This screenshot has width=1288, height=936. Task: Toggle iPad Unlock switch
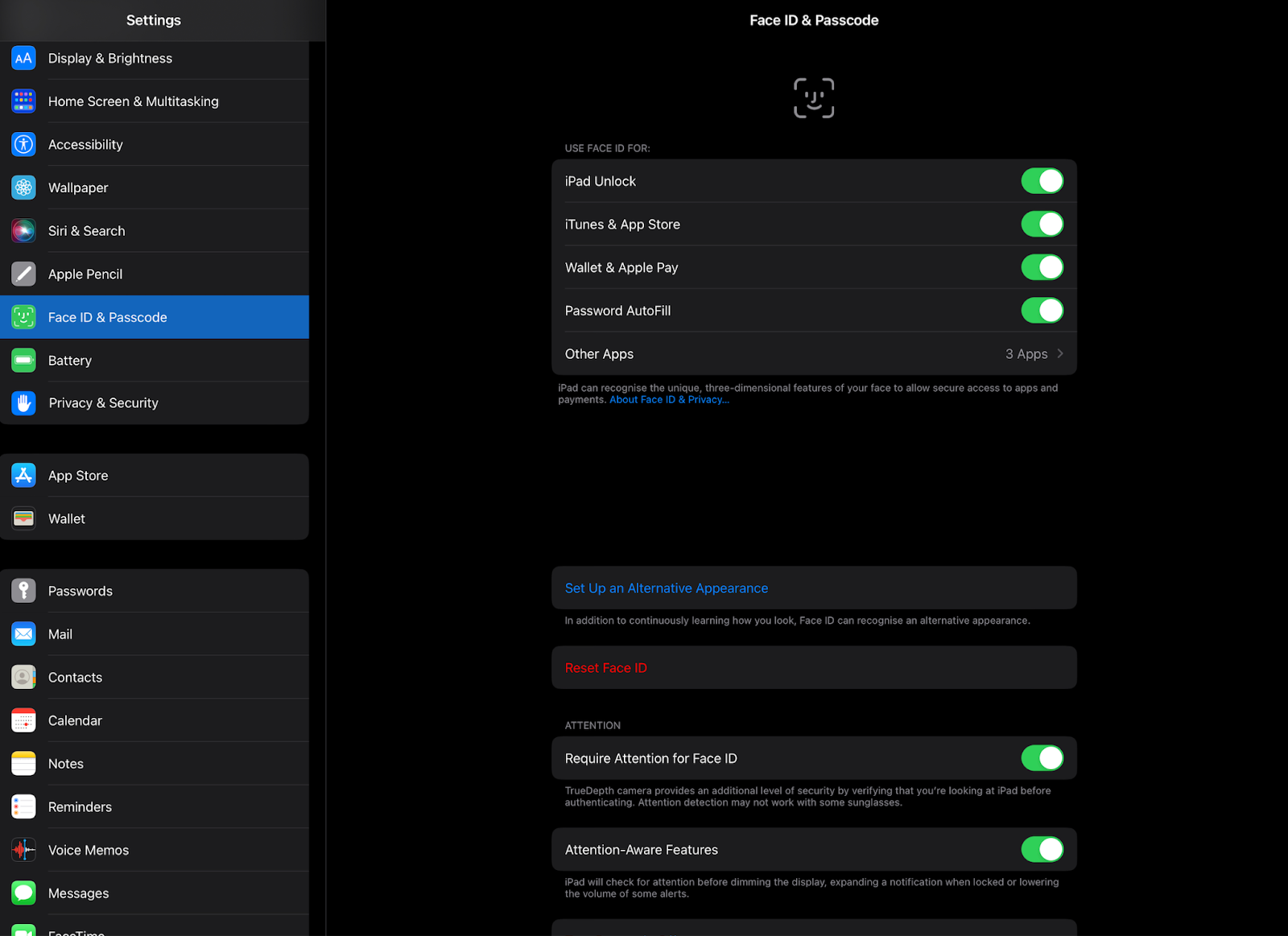(x=1042, y=181)
